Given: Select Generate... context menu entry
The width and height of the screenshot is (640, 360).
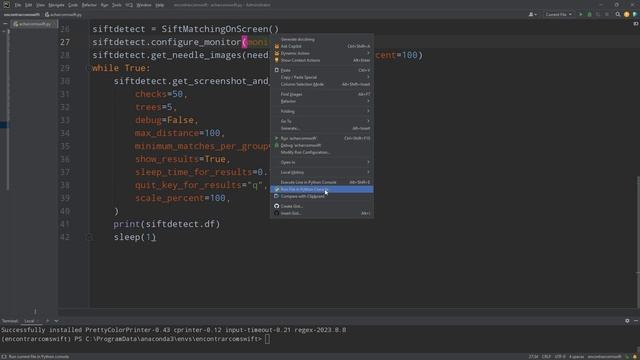Looking at the screenshot, I should point(322,128).
